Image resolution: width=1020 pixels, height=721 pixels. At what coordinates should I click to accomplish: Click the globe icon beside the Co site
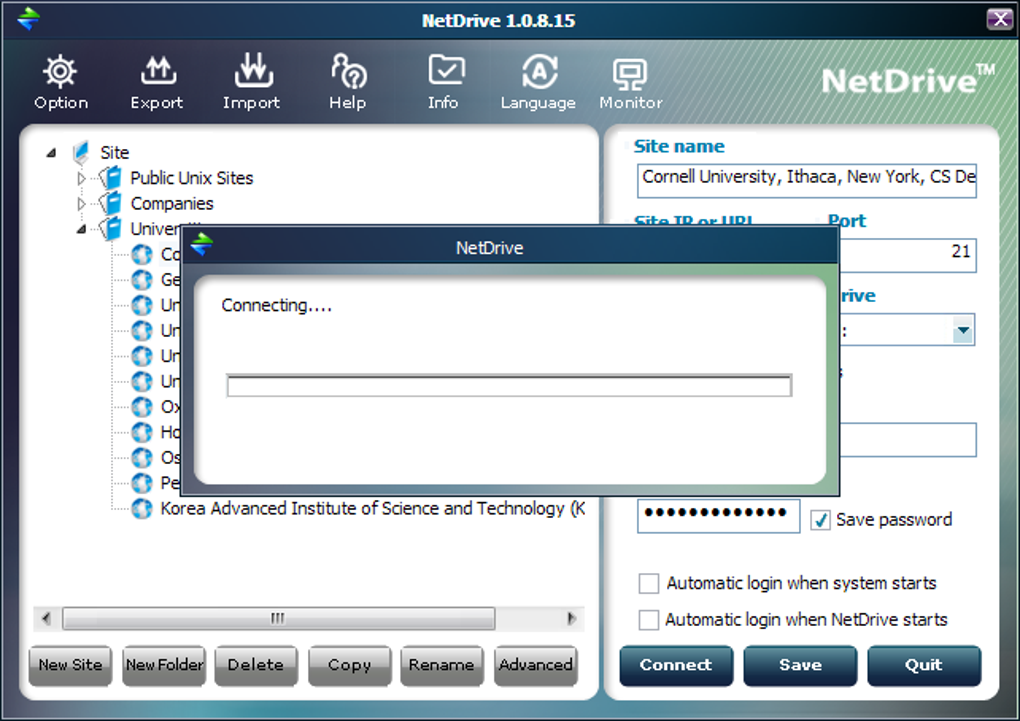coord(142,254)
